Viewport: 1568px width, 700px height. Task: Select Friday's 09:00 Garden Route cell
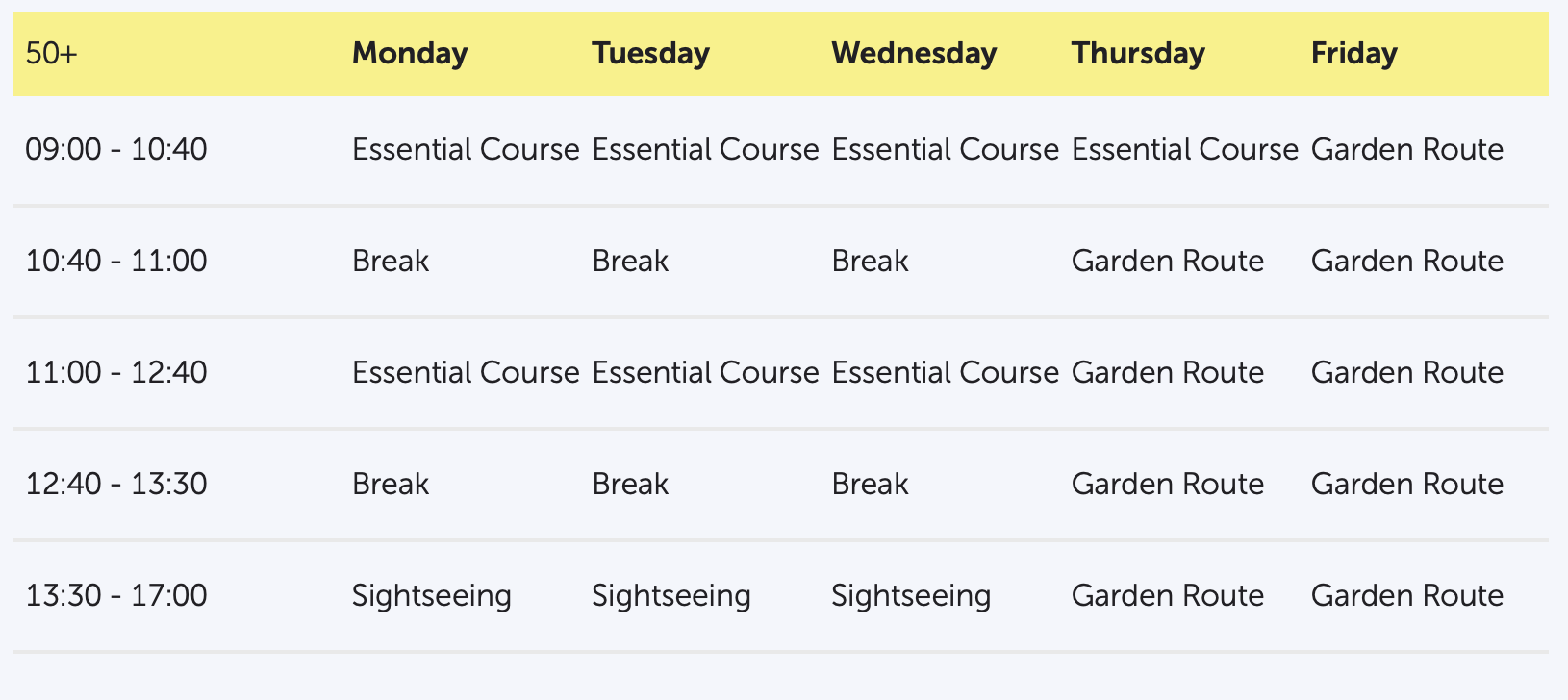1406,150
